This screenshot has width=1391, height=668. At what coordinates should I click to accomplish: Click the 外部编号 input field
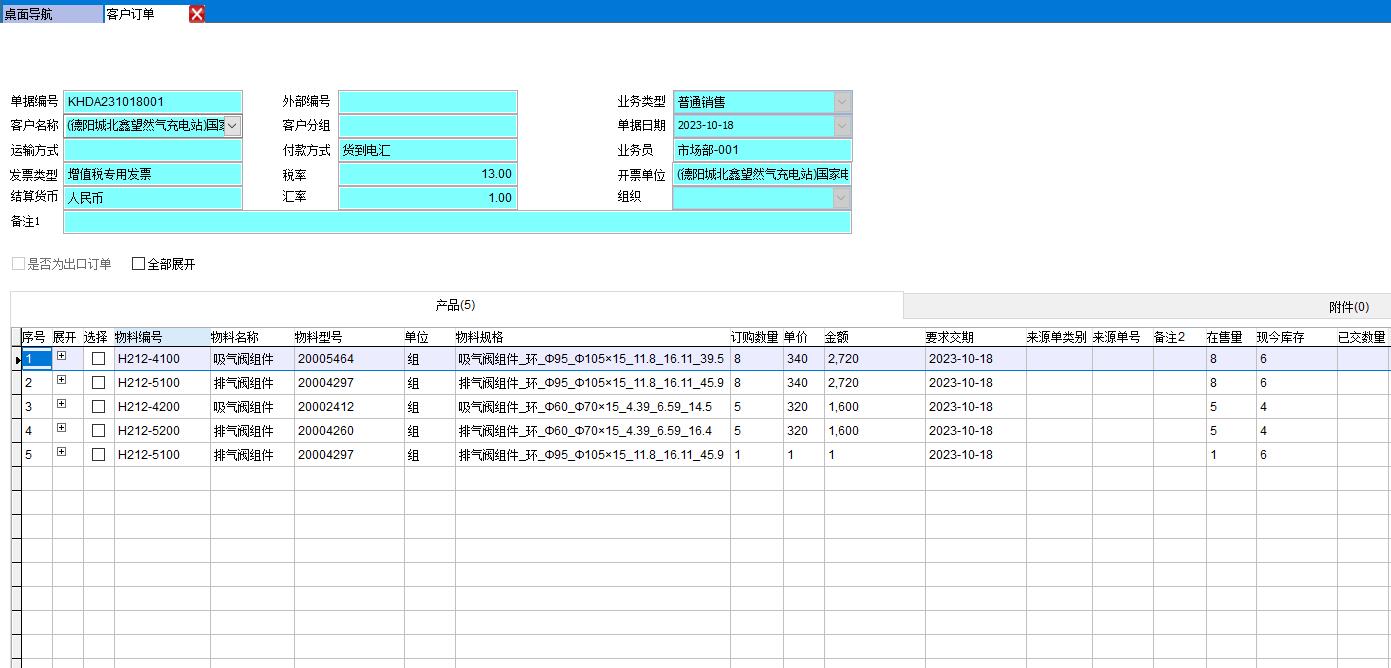pos(427,102)
